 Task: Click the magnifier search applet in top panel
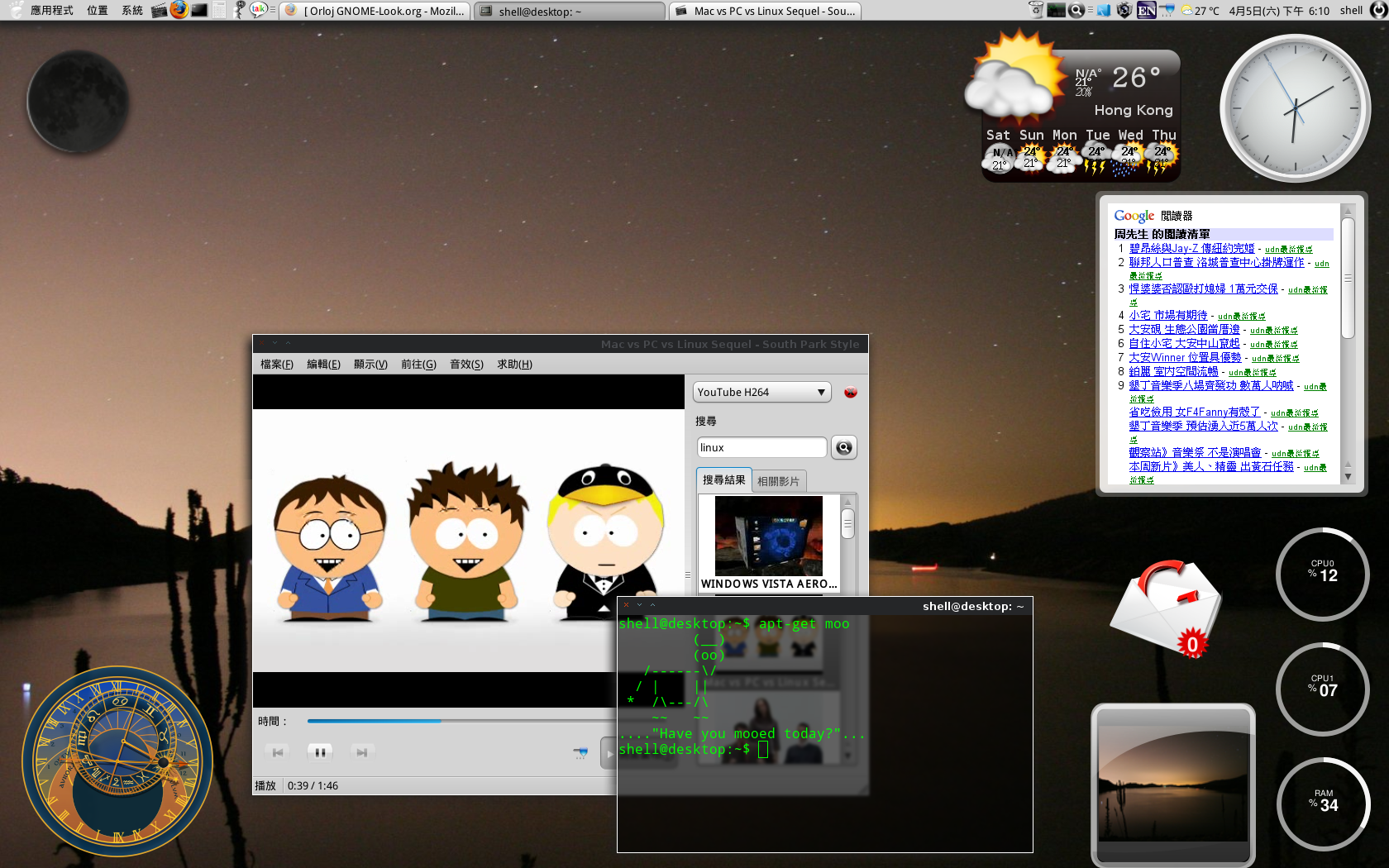point(1076,10)
